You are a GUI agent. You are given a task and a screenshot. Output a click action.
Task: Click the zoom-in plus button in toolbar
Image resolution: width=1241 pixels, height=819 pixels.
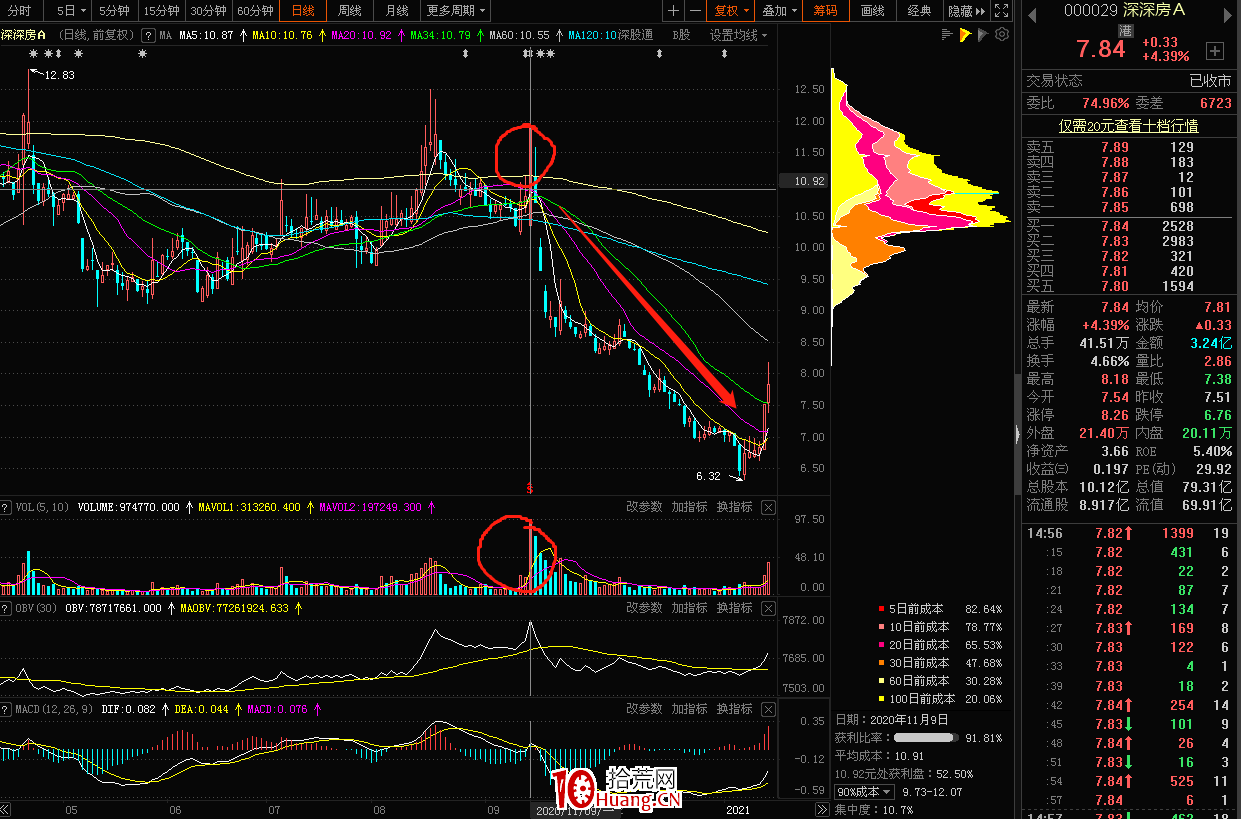click(x=674, y=11)
